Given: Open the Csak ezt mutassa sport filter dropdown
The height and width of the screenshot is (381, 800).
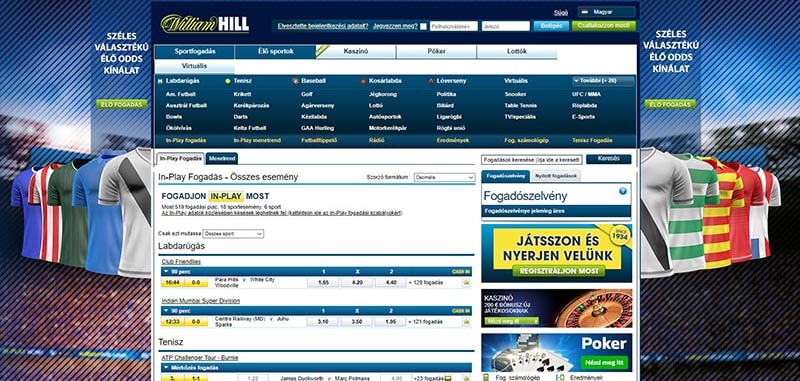Looking at the screenshot, I should [233, 234].
